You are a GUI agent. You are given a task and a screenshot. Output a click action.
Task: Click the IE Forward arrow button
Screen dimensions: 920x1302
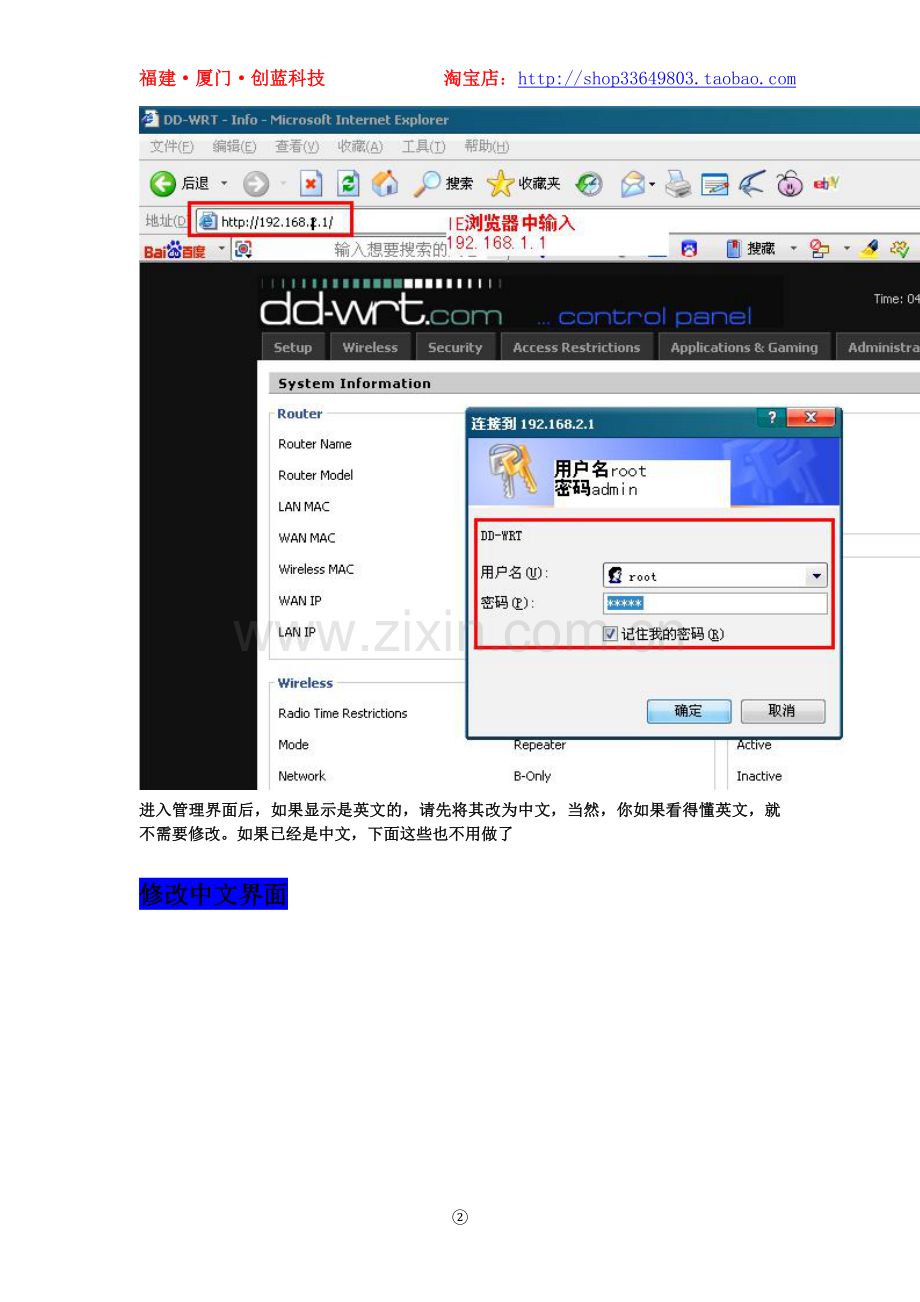[x=256, y=184]
